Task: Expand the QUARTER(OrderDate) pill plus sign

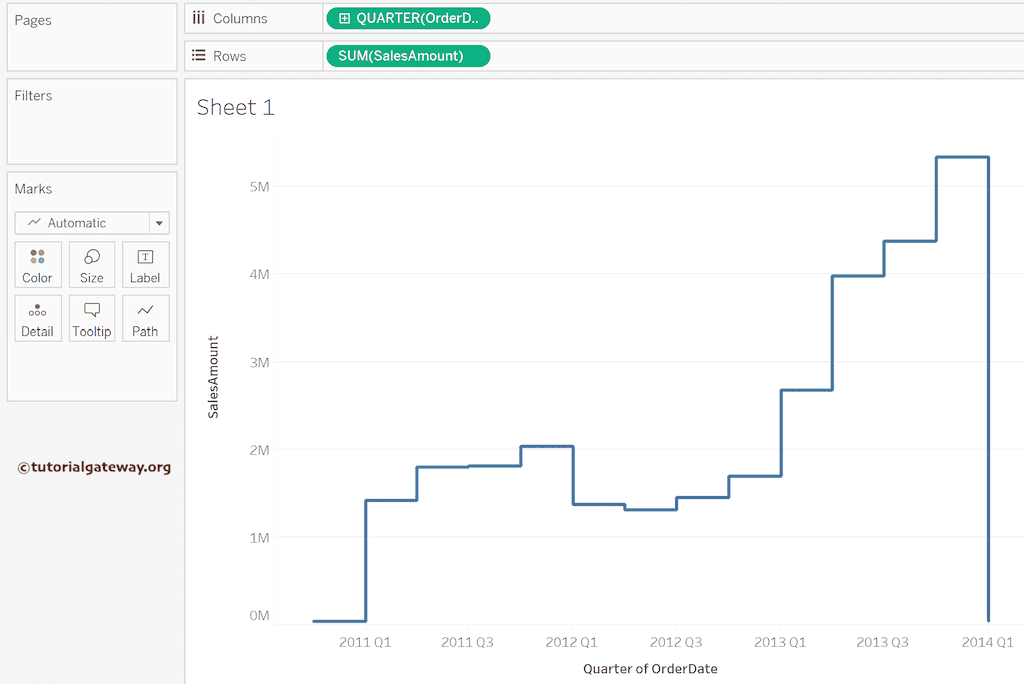Action: coord(344,18)
